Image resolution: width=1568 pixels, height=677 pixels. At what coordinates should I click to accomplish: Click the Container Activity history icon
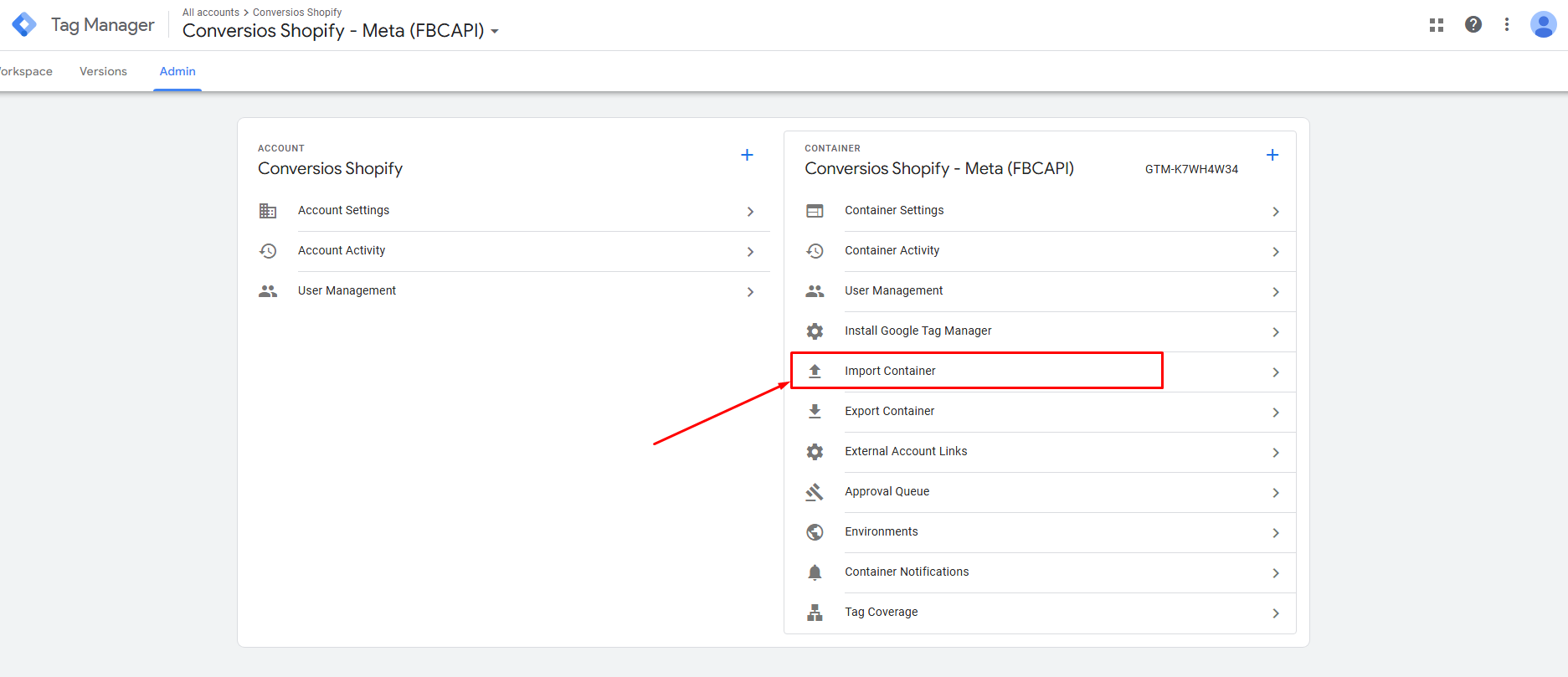coord(815,251)
